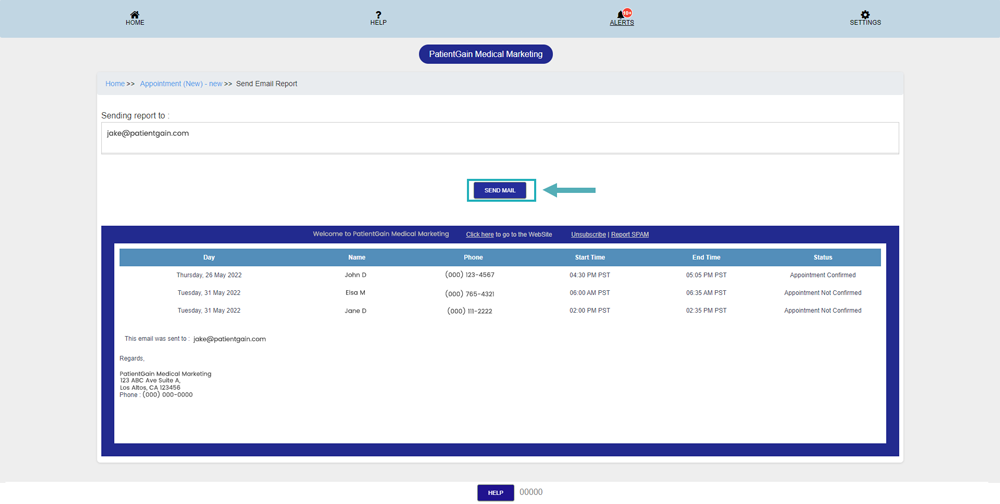The height and width of the screenshot is (504, 1000).
Task: Click the red alerts count badge
Action: click(628, 13)
